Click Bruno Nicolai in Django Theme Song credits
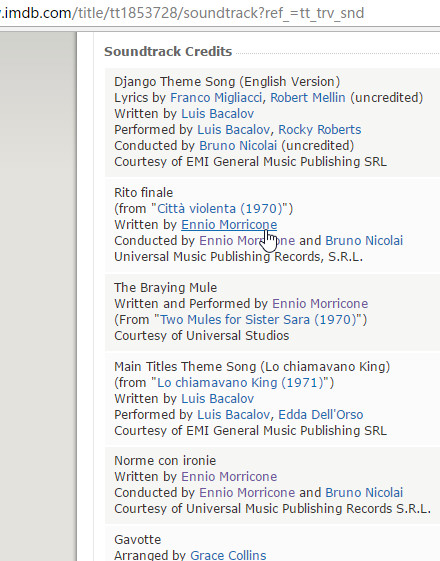Screen dimensions: 440x561 click(238, 146)
